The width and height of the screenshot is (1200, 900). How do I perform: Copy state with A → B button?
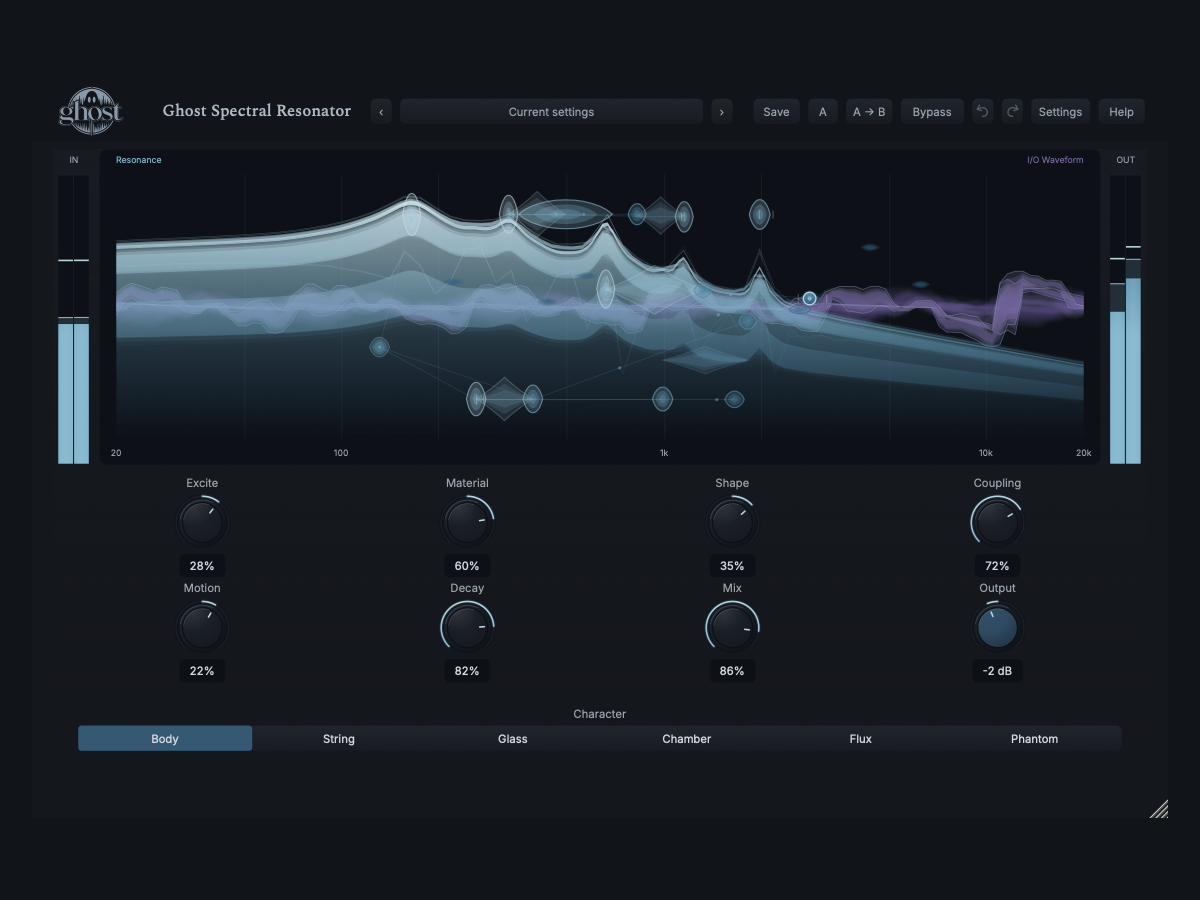pyautogui.click(x=869, y=112)
